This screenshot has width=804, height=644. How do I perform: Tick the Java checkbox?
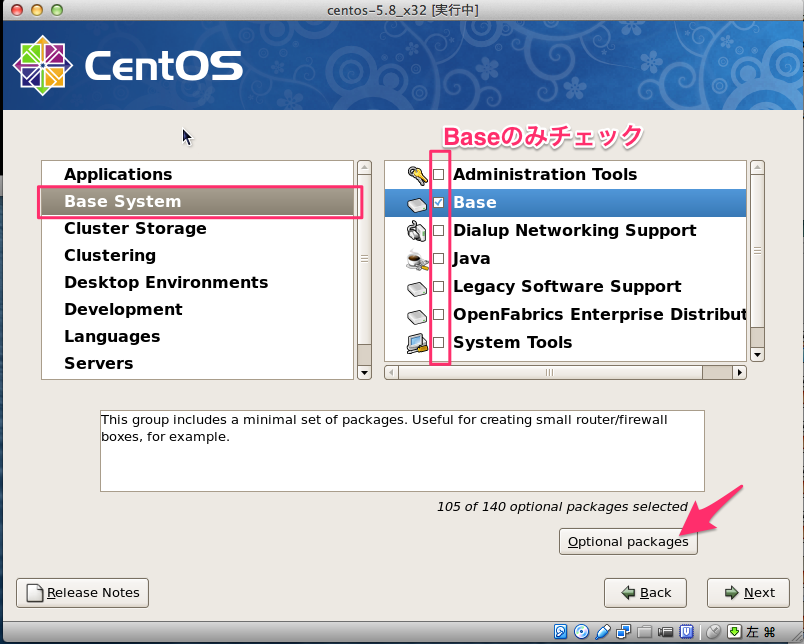tap(438, 258)
